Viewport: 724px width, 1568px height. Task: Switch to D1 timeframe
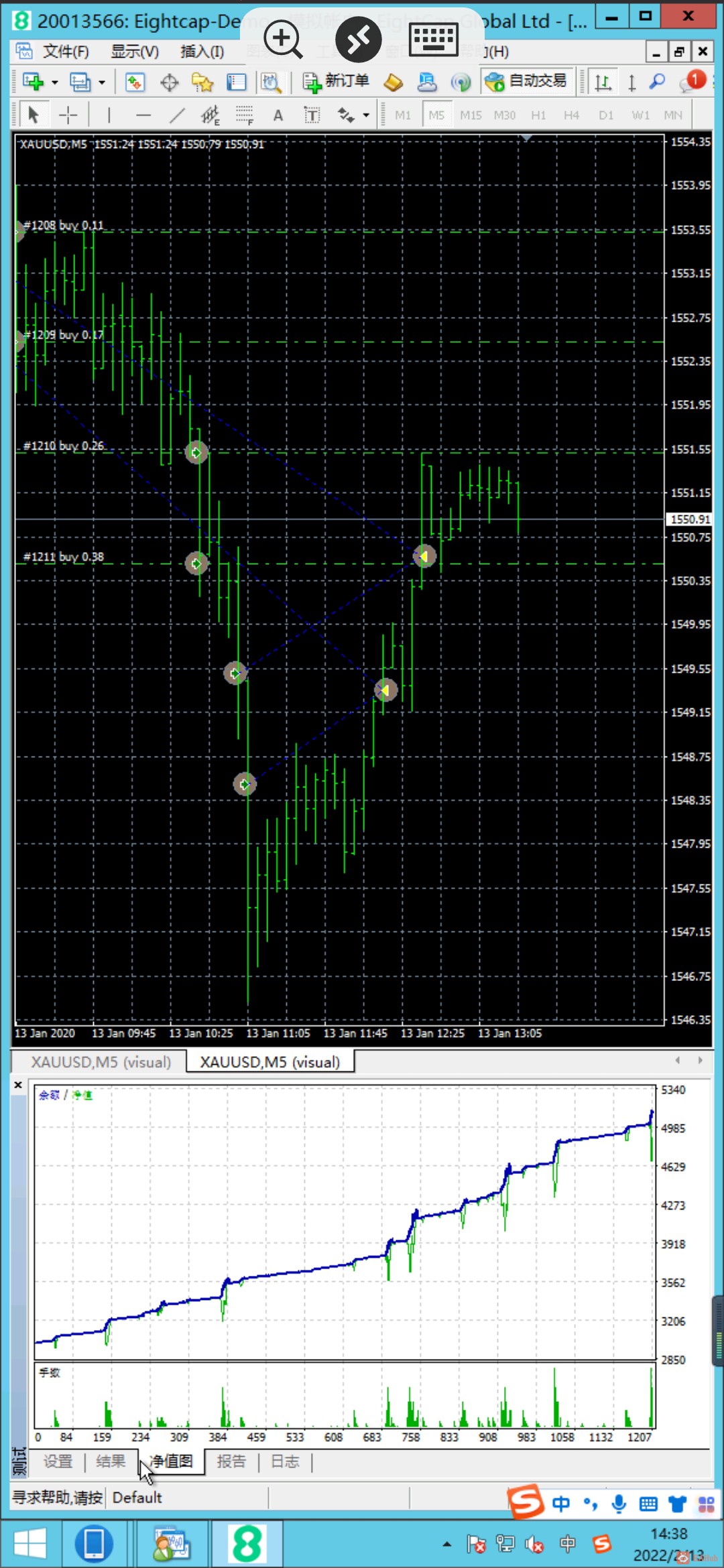pyautogui.click(x=606, y=115)
